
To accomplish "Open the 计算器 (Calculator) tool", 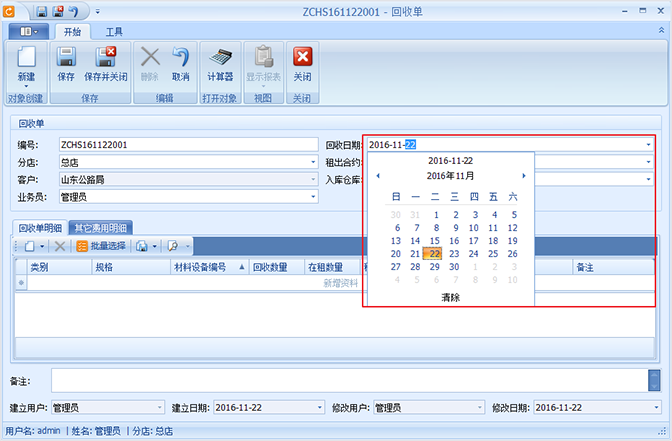I will tap(220, 63).
